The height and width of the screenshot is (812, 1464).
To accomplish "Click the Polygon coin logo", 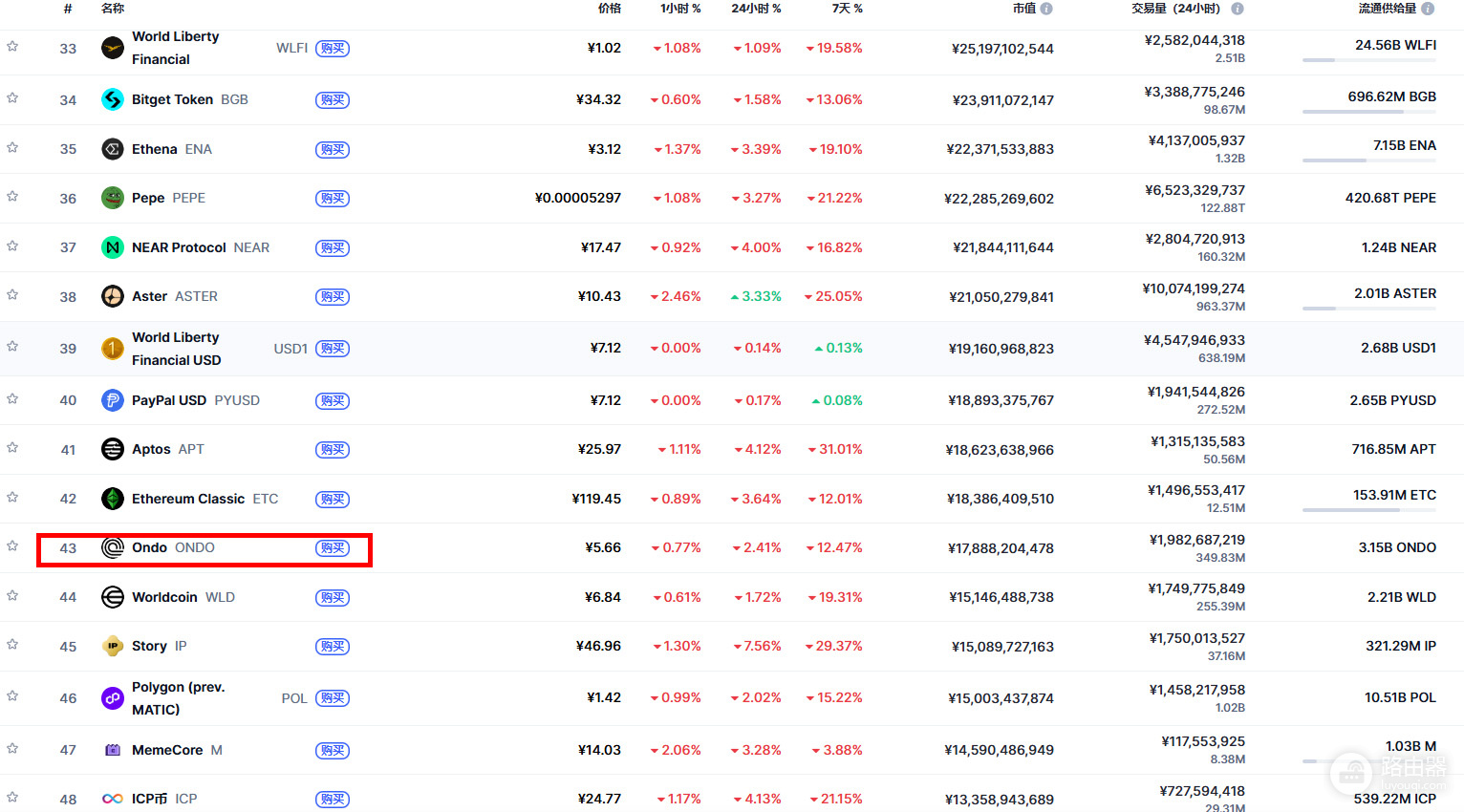I will [113, 698].
